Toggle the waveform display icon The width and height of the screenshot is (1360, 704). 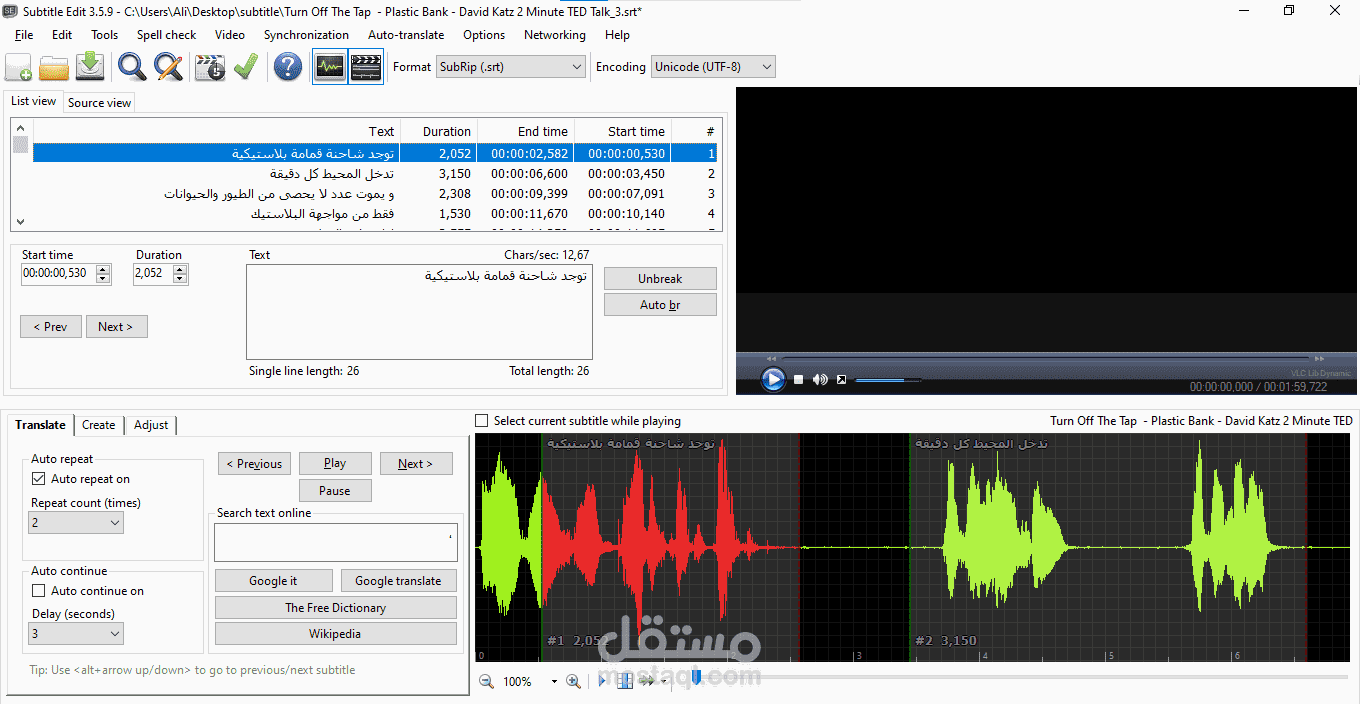[x=330, y=67]
